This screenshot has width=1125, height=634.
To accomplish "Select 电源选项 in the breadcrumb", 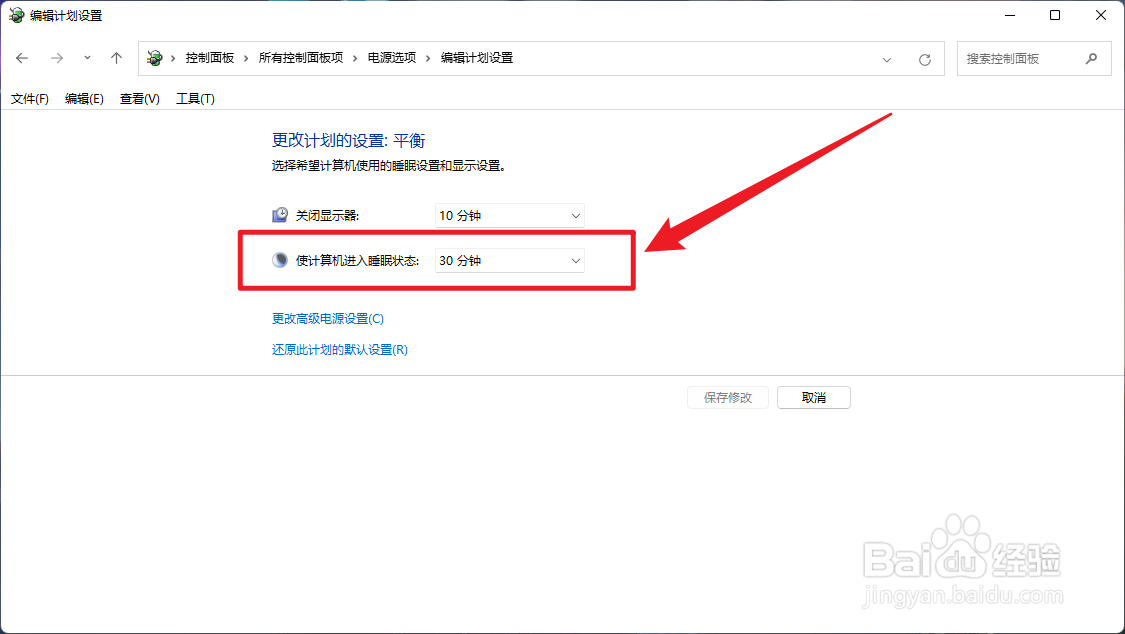I will (x=392, y=58).
